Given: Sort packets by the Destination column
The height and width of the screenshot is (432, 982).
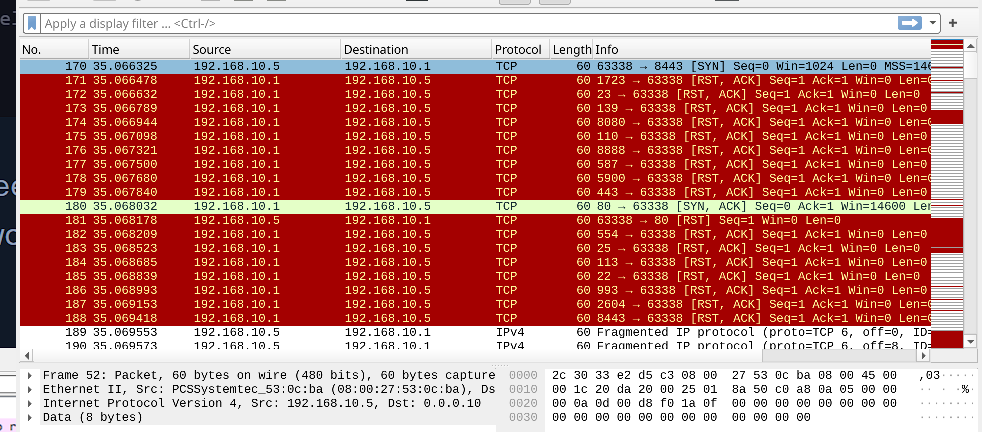Looking at the screenshot, I should point(416,49).
